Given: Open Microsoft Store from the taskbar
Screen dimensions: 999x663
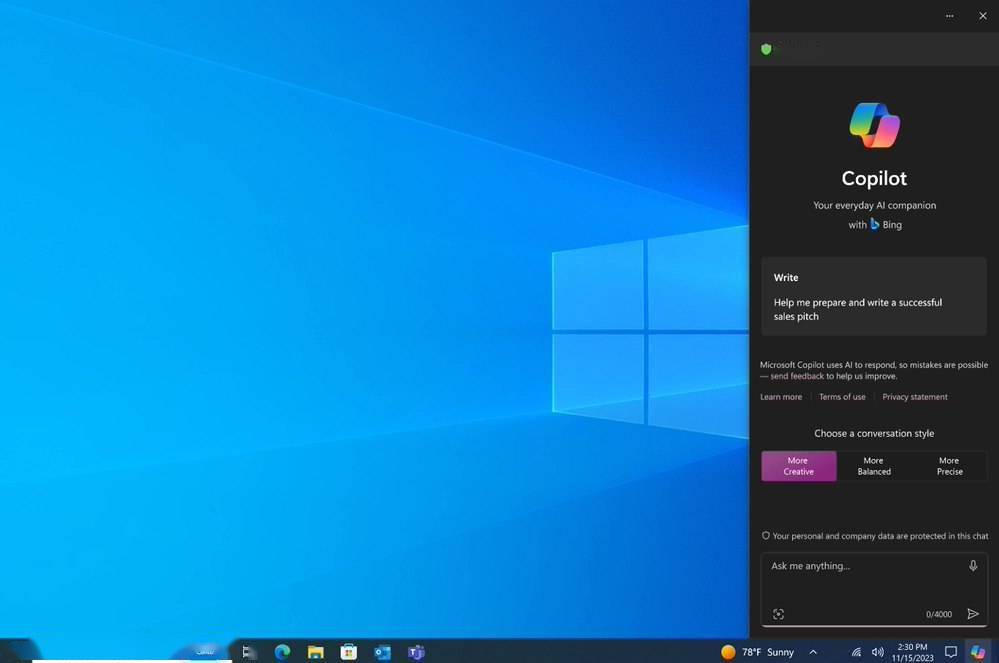Looking at the screenshot, I should tap(349, 652).
